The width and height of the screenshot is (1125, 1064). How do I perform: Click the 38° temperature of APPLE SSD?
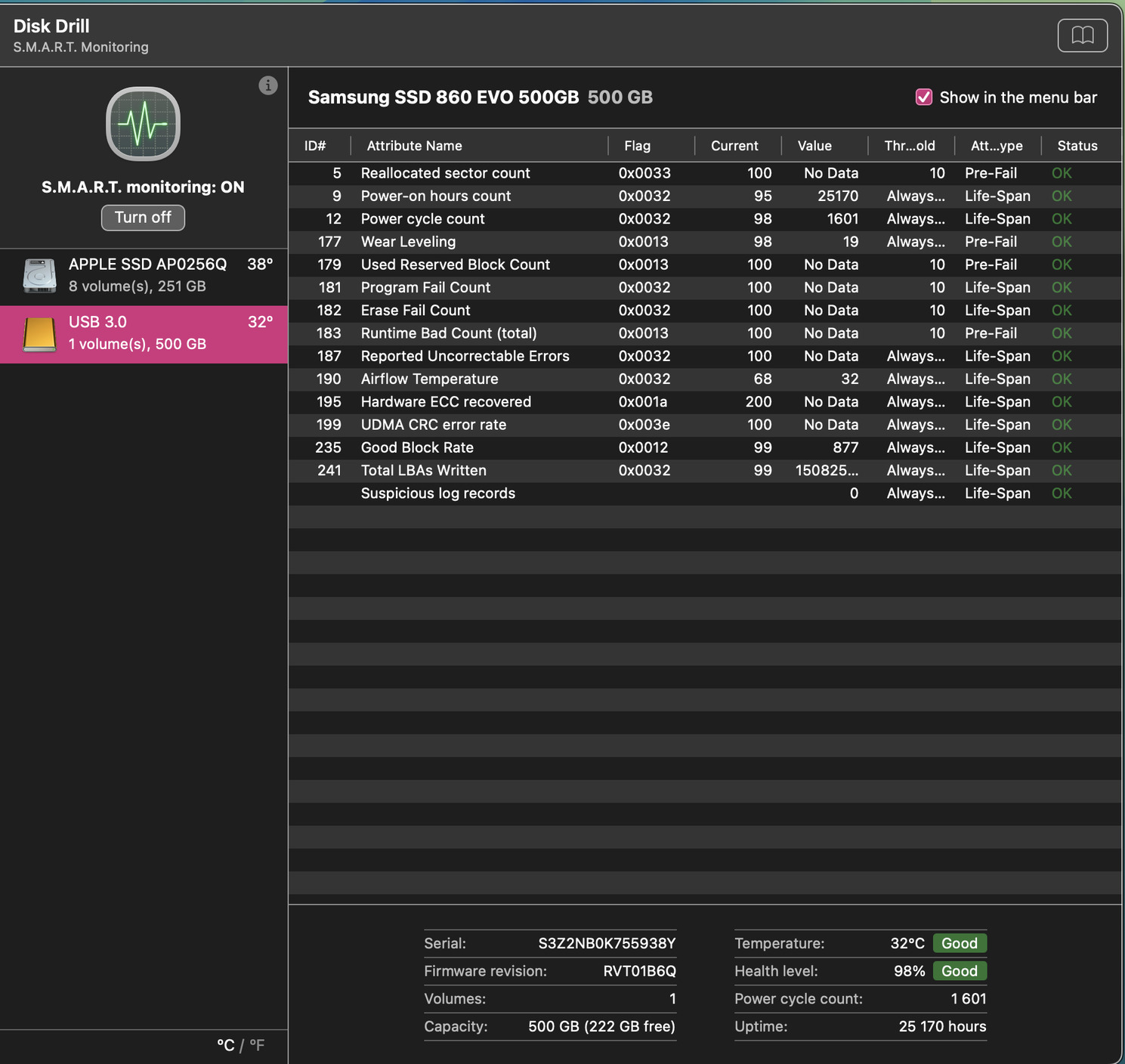click(260, 264)
